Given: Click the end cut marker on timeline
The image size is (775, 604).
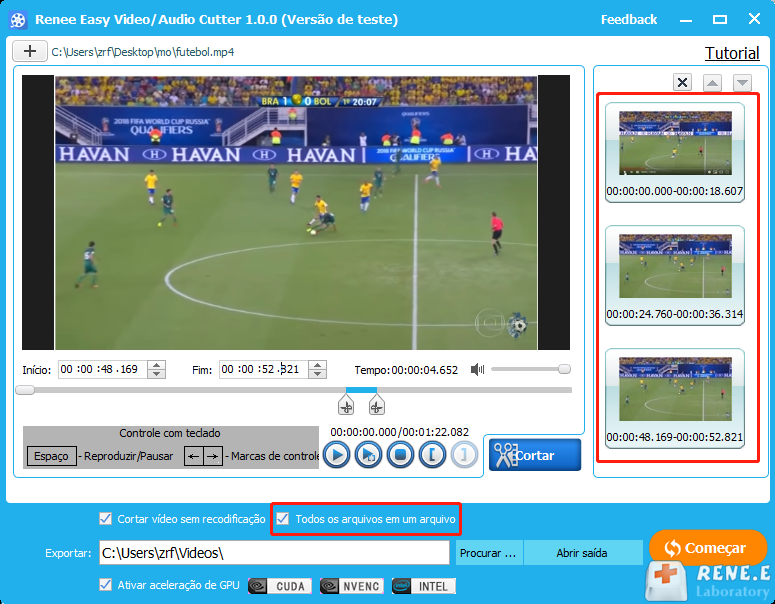Looking at the screenshot, I should coord(377,405).
